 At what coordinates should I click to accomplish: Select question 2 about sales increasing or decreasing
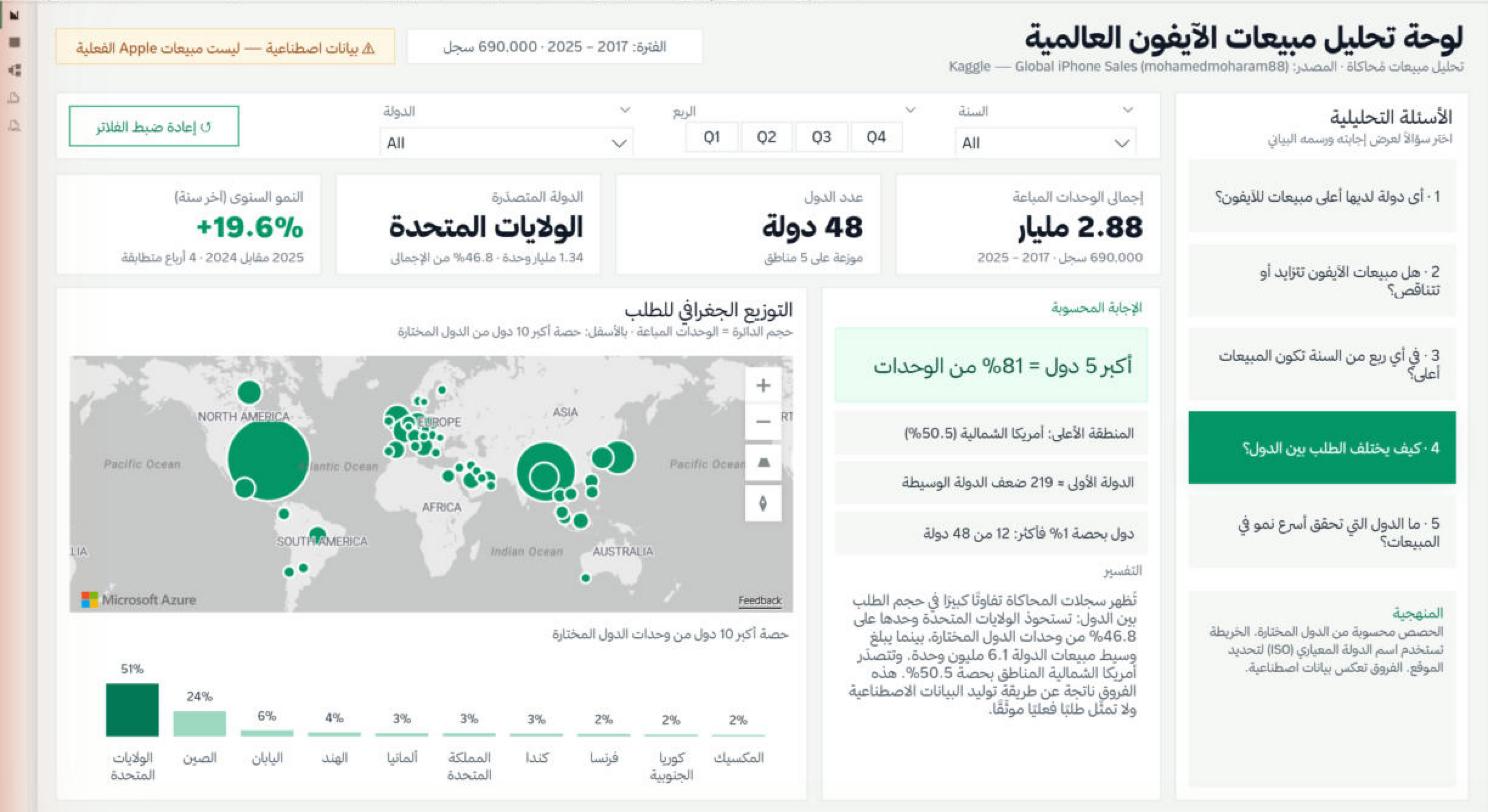click(x=1322, y=280)
